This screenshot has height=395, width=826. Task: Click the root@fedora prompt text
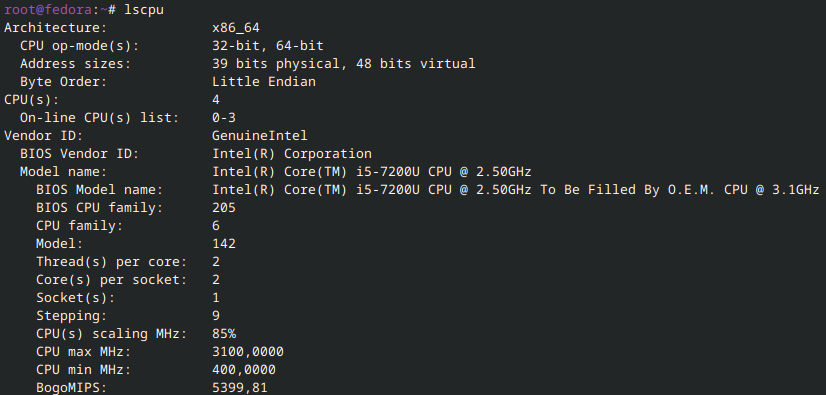pos(44,10)
